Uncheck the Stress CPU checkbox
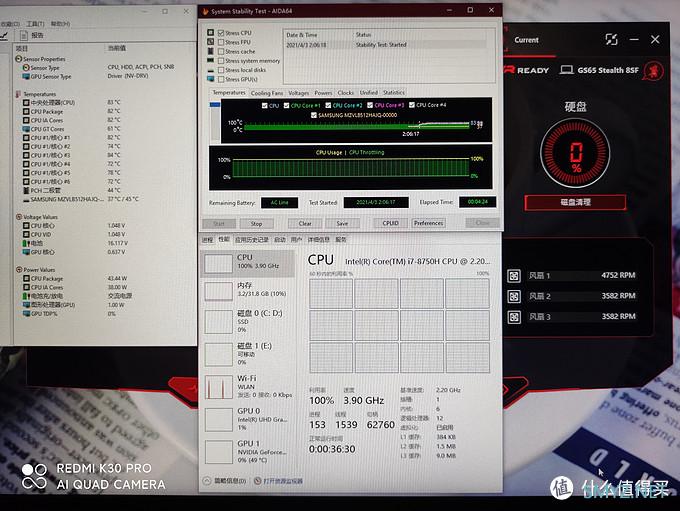 [221, 33]
